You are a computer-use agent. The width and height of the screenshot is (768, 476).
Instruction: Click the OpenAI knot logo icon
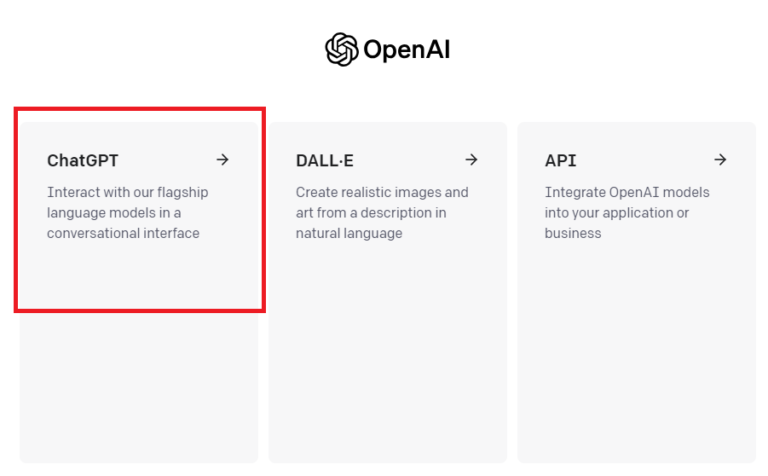[x=342, y=49]
